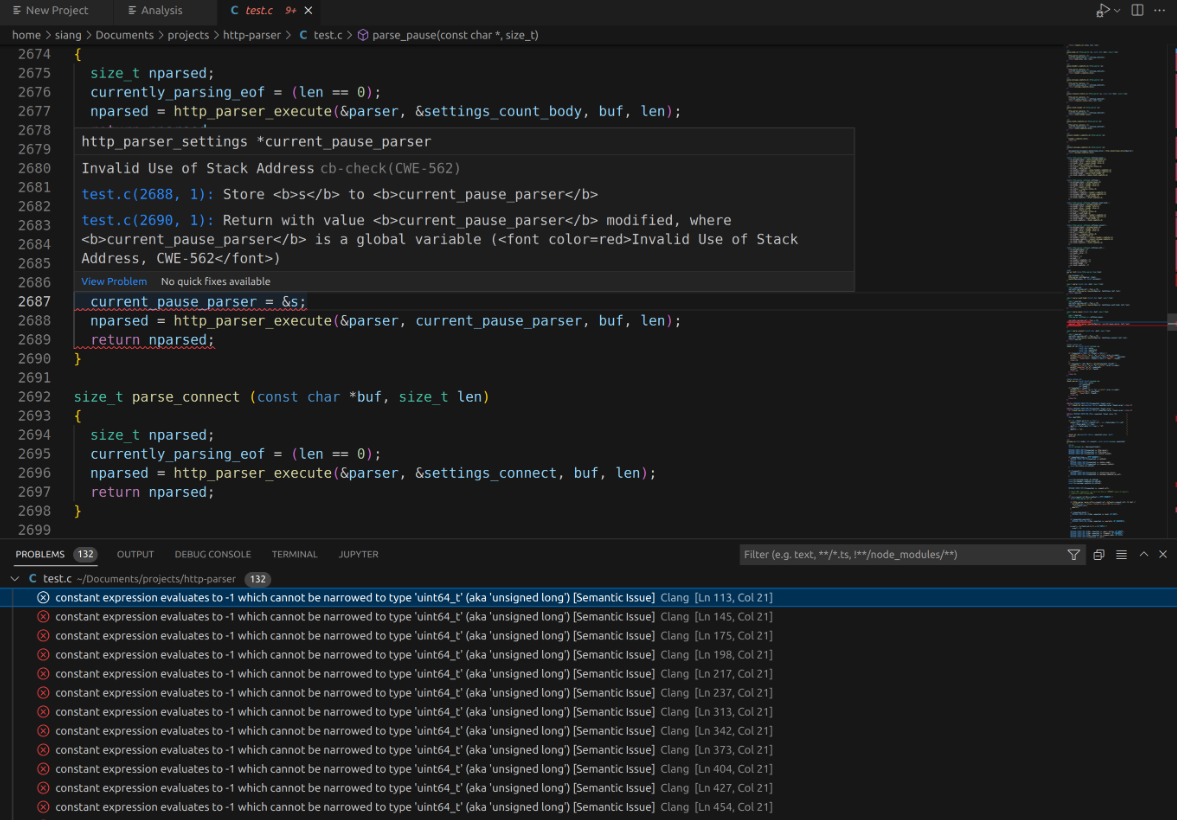Close the test.c editor tab
The width and height of the screenshot is (1177, 820).
click(x=308, y=10)
